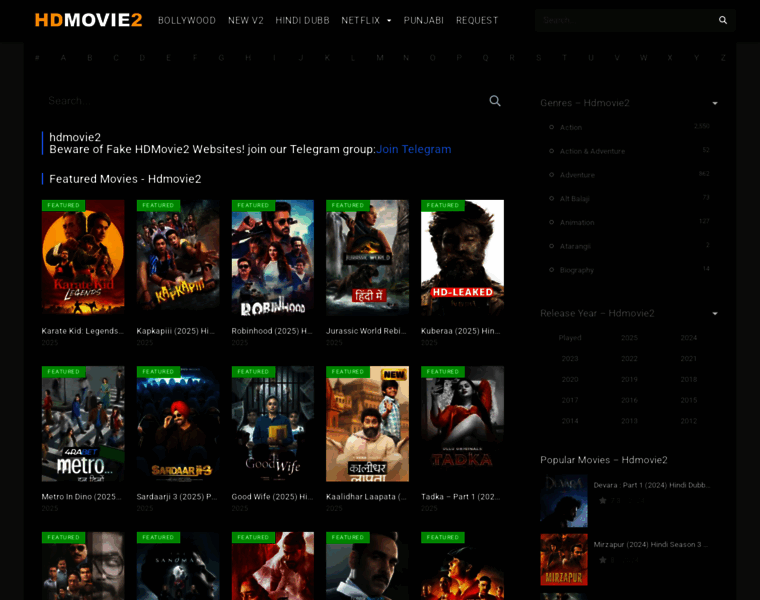Filter by release year 2017

coord(570,400)
